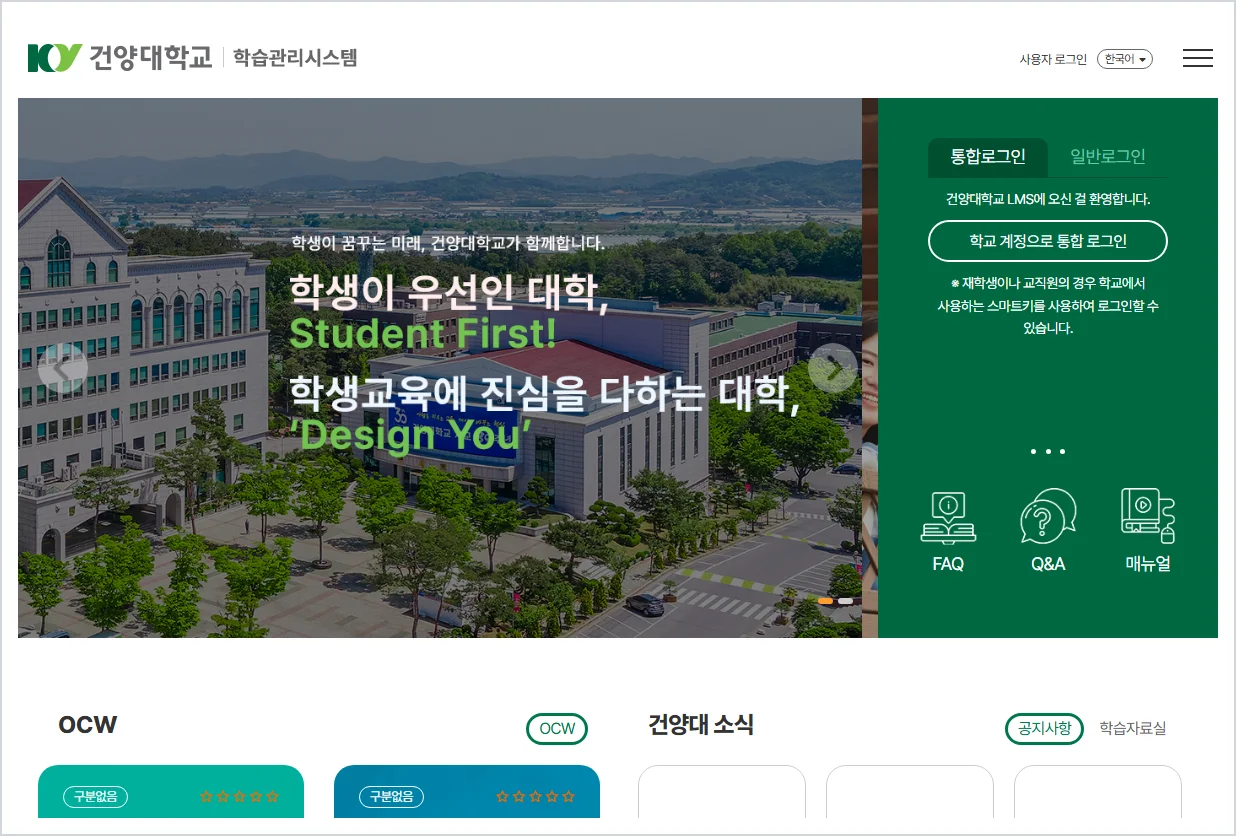1236x836 pixels.
Task: Go to previous banner slide arrow
Action: click(x=62, y=369)
